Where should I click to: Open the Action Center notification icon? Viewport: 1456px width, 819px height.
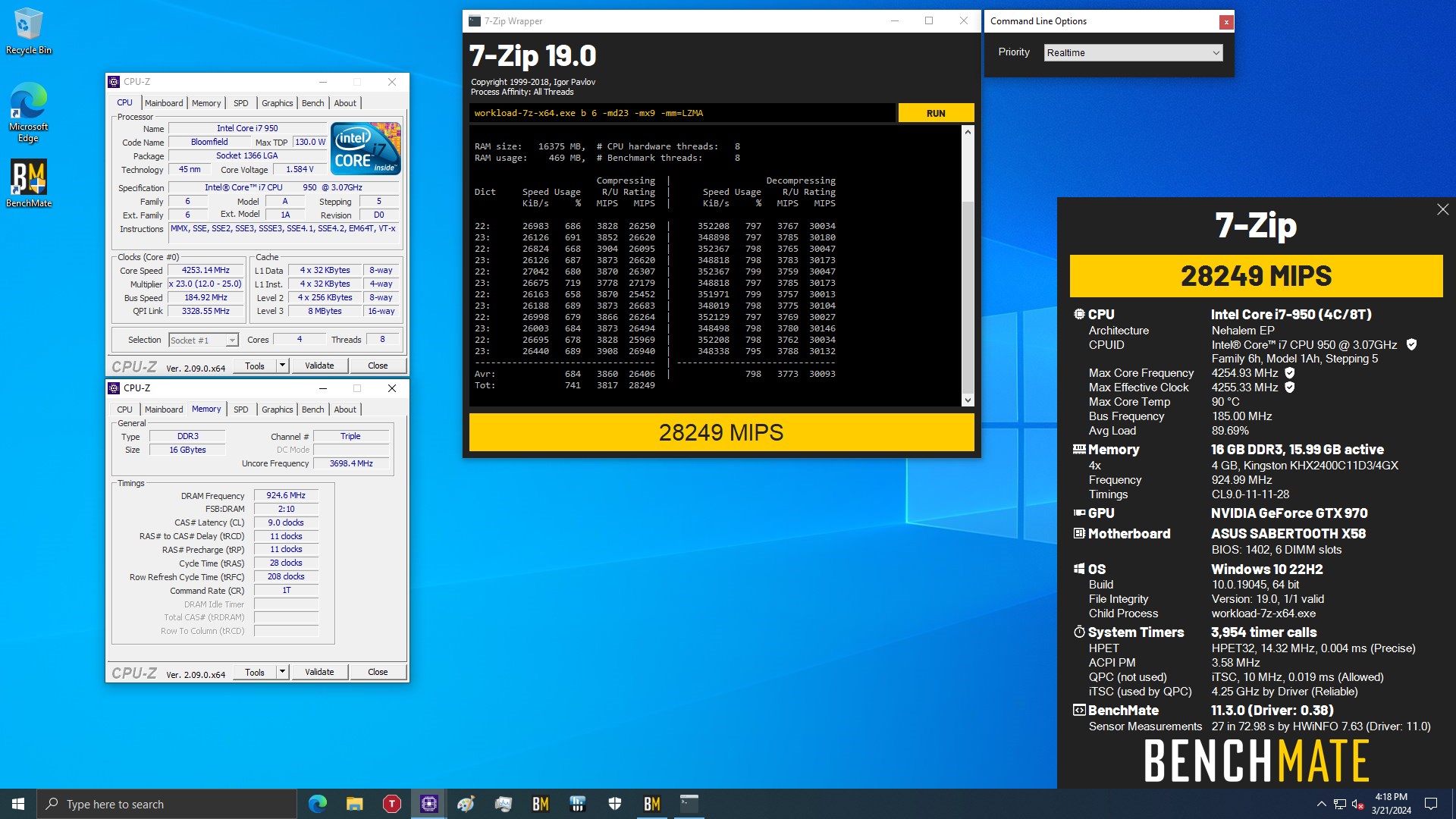1431,804
